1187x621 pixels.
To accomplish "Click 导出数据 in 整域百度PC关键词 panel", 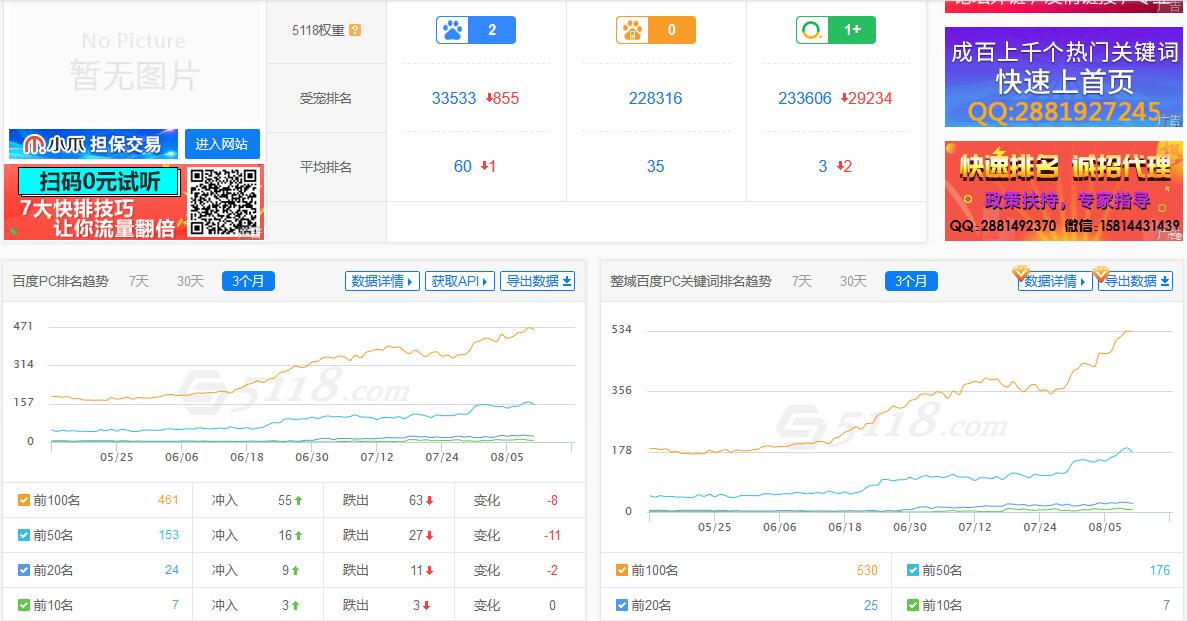I will coord(1136,281).
